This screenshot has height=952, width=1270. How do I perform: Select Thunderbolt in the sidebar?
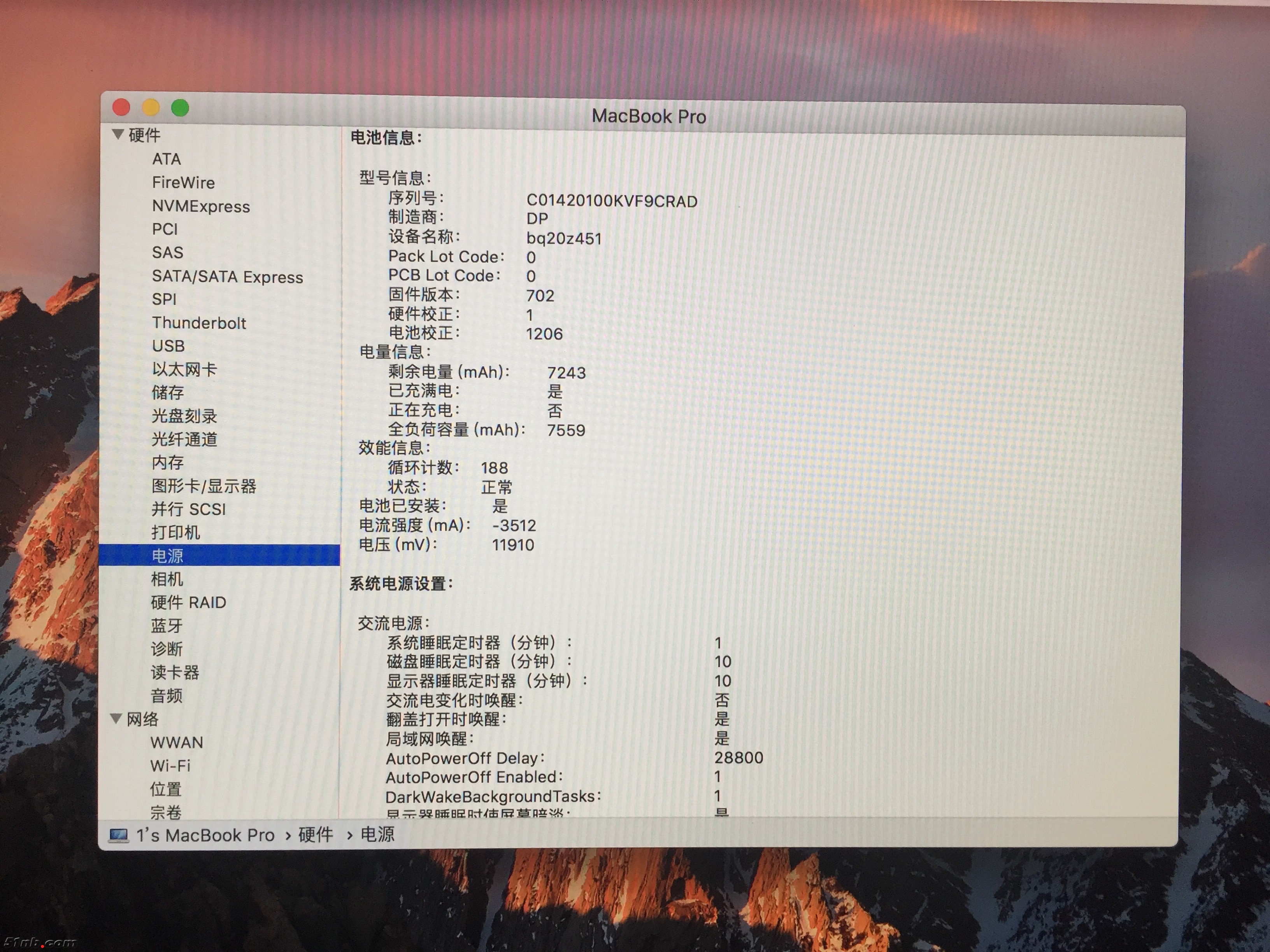point(199,322)
